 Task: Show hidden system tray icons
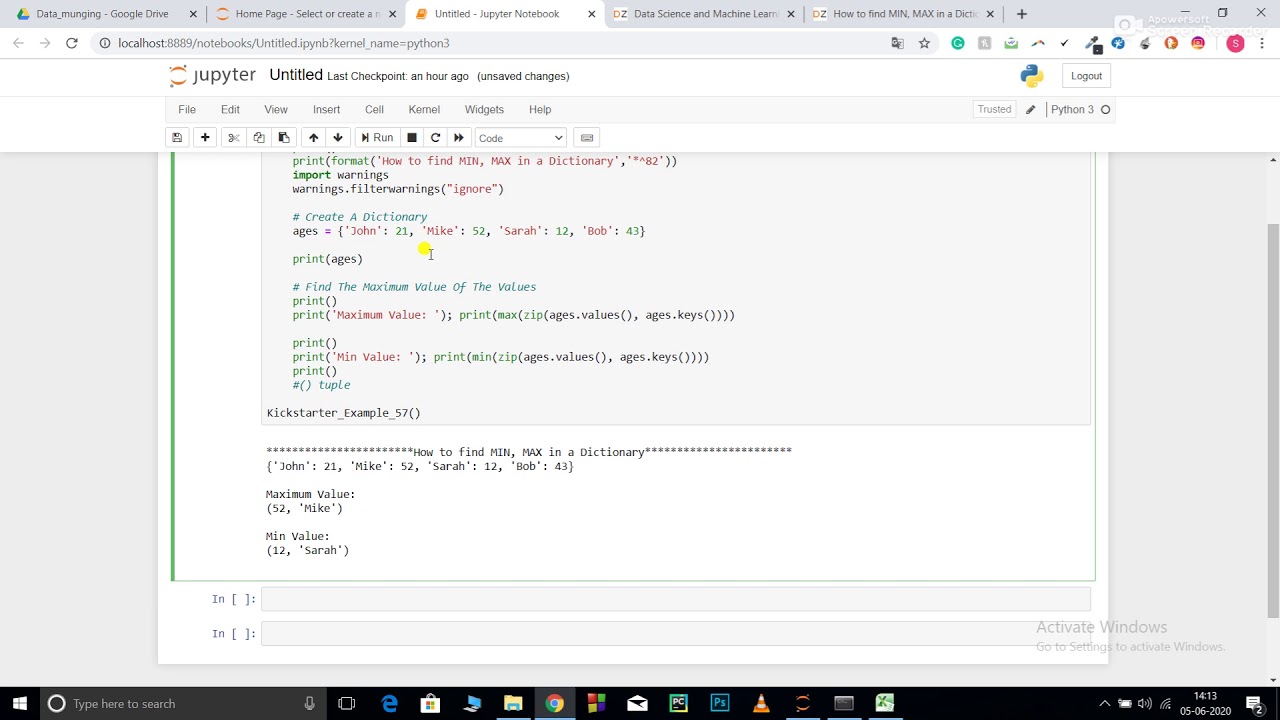(1105, 703)
